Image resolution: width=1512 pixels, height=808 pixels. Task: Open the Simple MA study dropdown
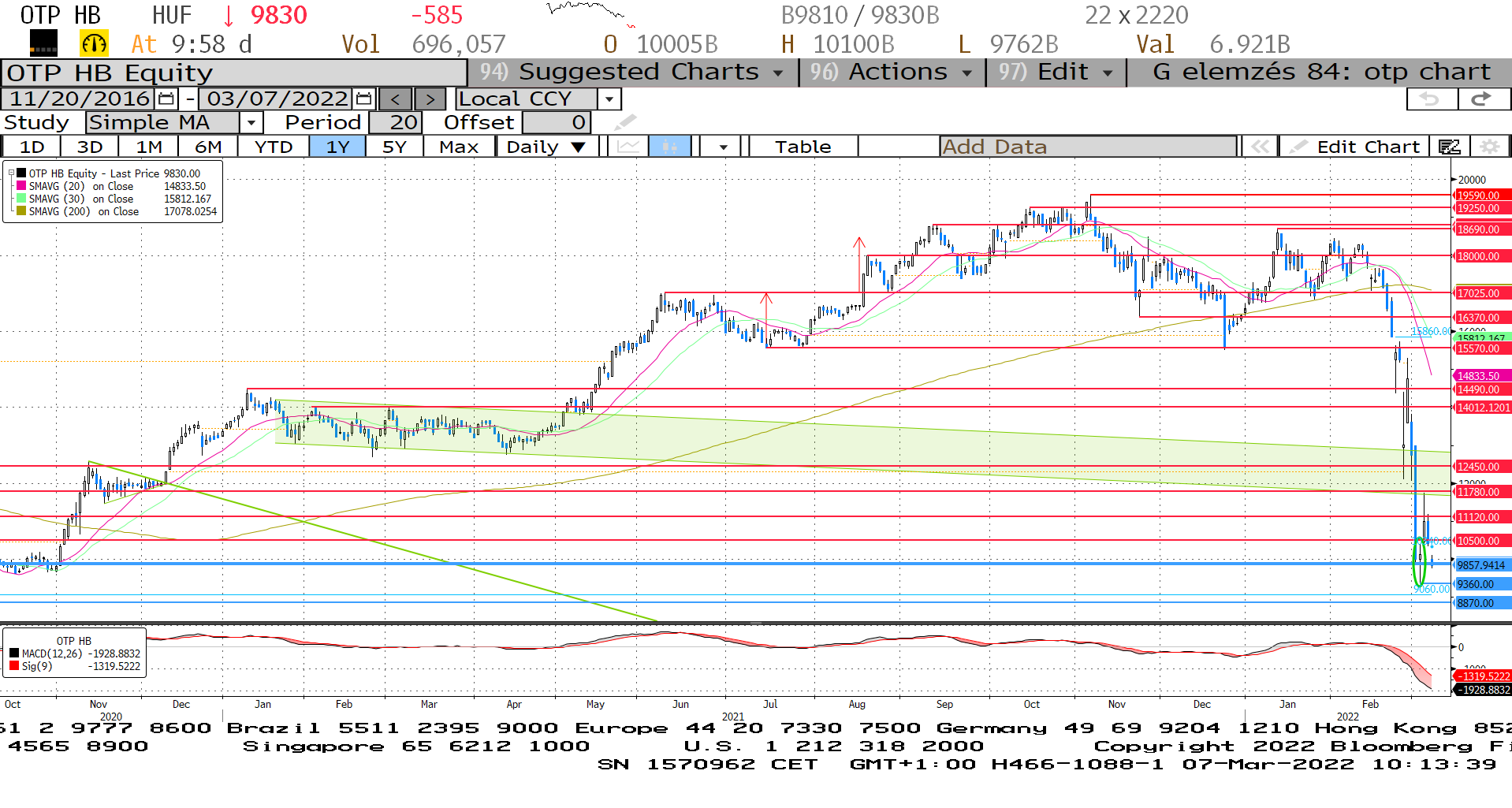click(x=251, y=122)
